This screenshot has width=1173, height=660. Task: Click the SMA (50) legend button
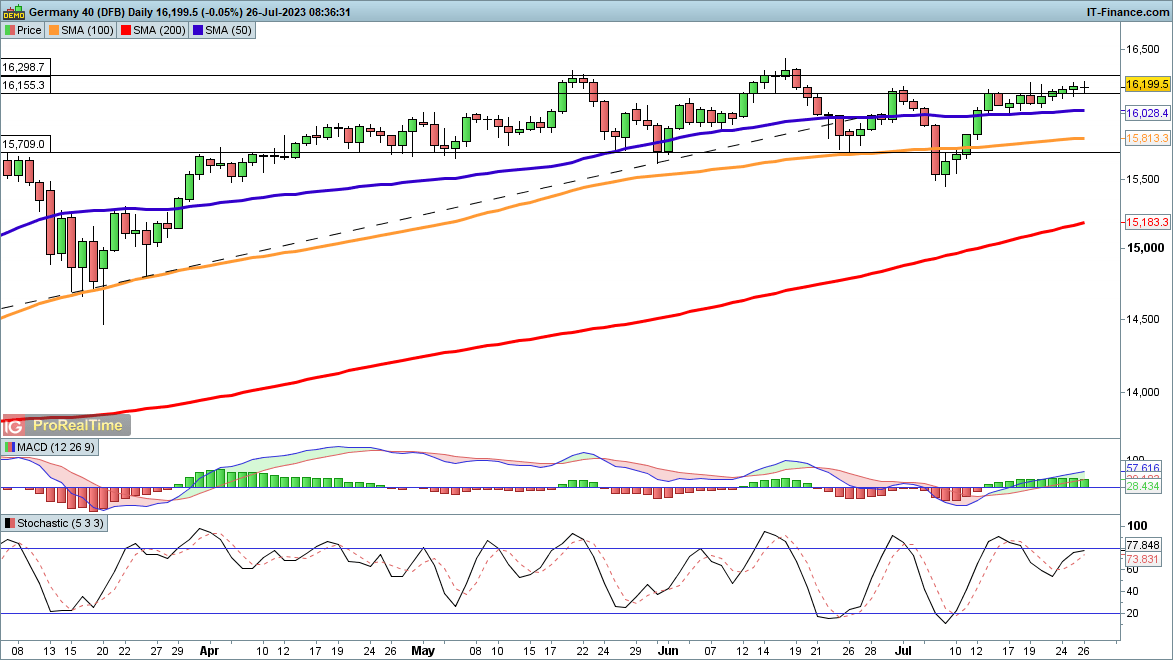coord(222,30)
